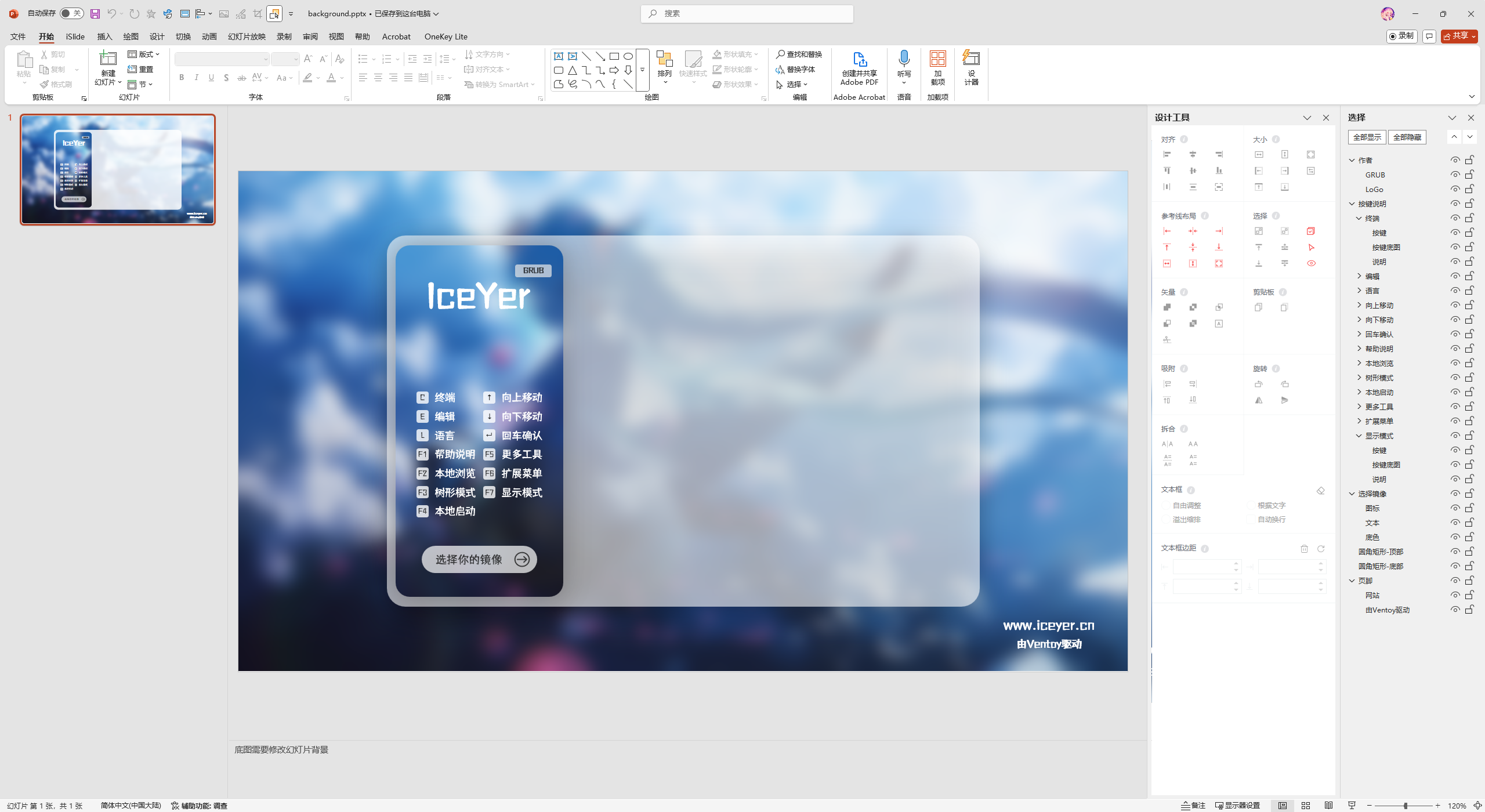Click the Underline formatting button

click(211, 77)
